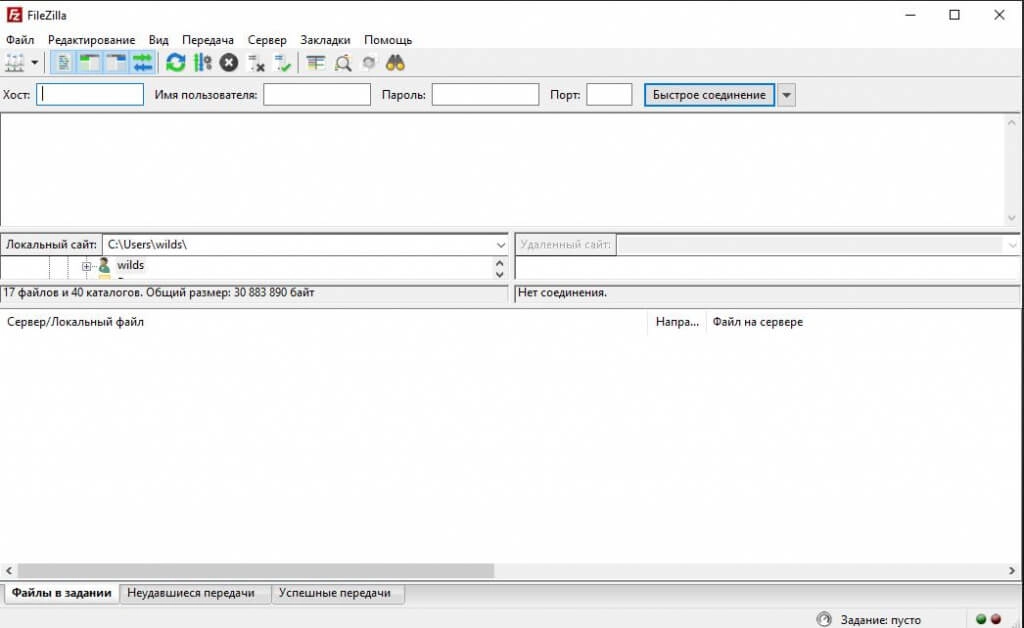
Task: Toggle message log display
Action: click(x=63, y=63)
